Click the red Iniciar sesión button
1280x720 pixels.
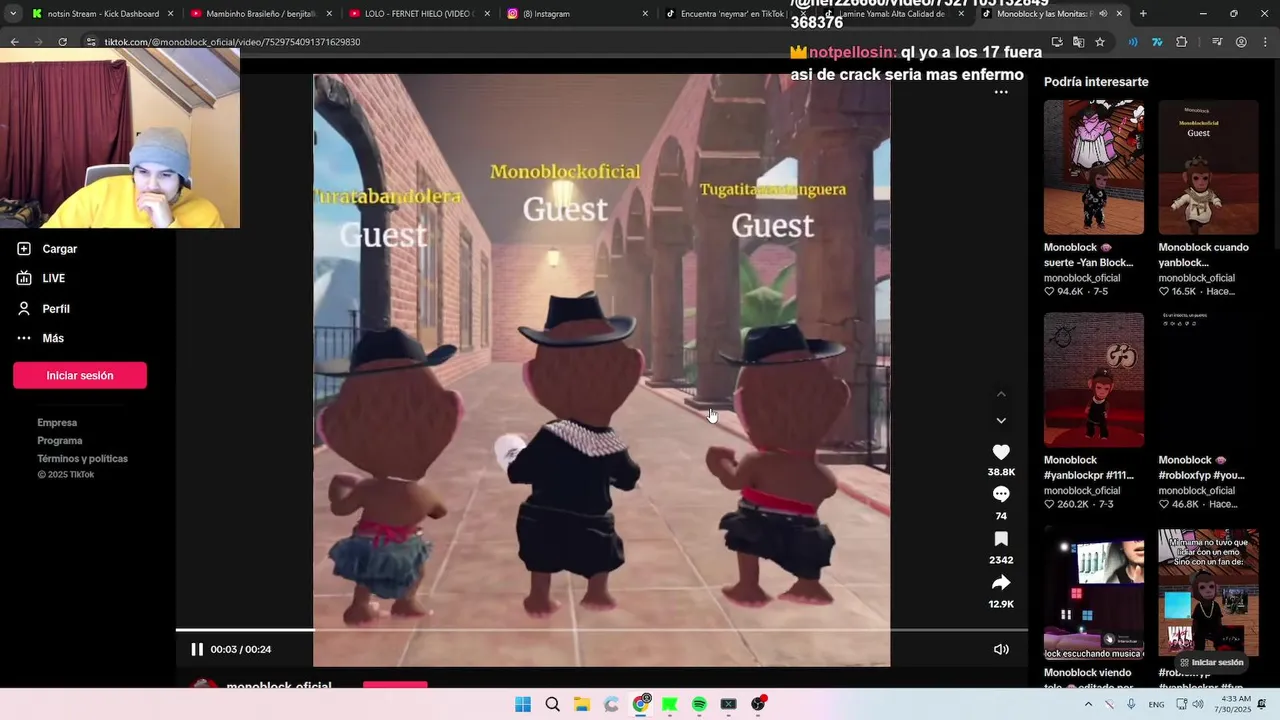80,375
